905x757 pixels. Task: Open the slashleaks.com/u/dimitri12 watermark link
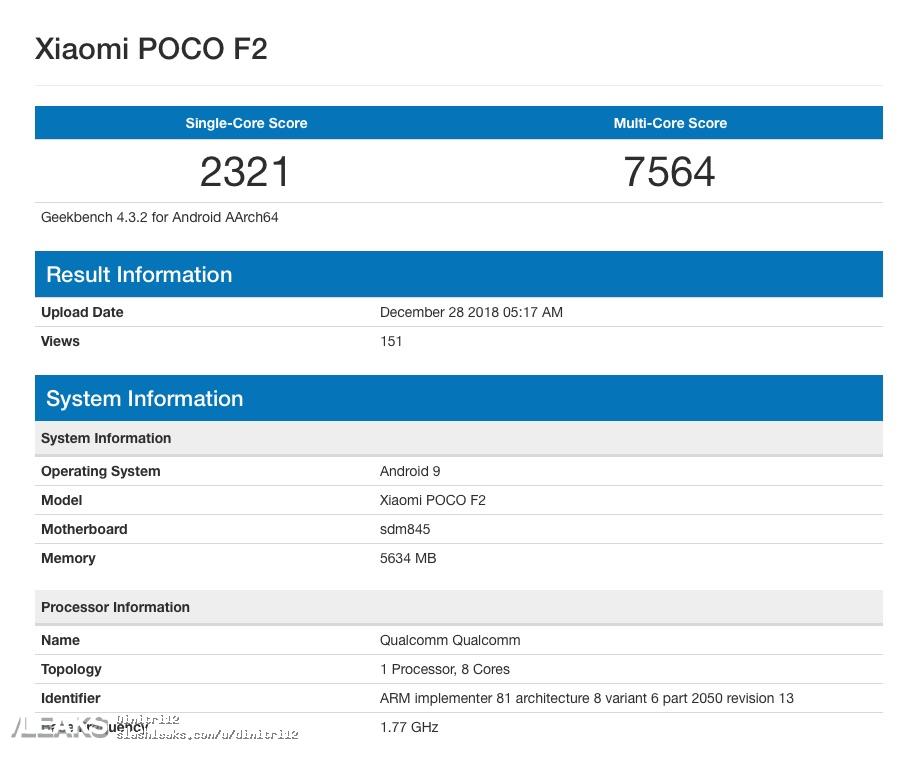click(x=208, y=735)
